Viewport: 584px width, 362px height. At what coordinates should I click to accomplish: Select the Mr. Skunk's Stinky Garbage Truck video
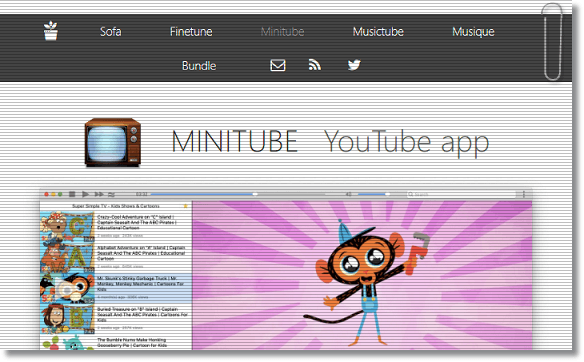[x=116, y=288]
